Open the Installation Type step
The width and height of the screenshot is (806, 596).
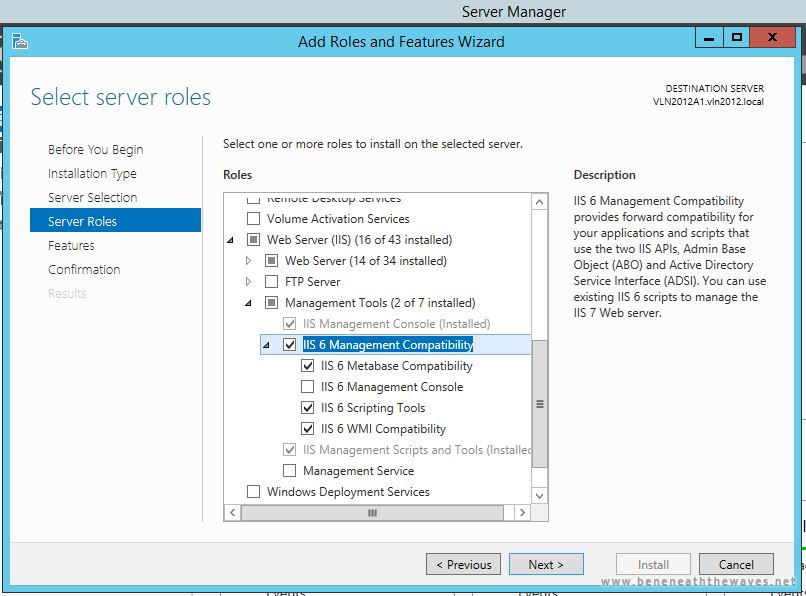pyautogui.click(x=93, y=174)
